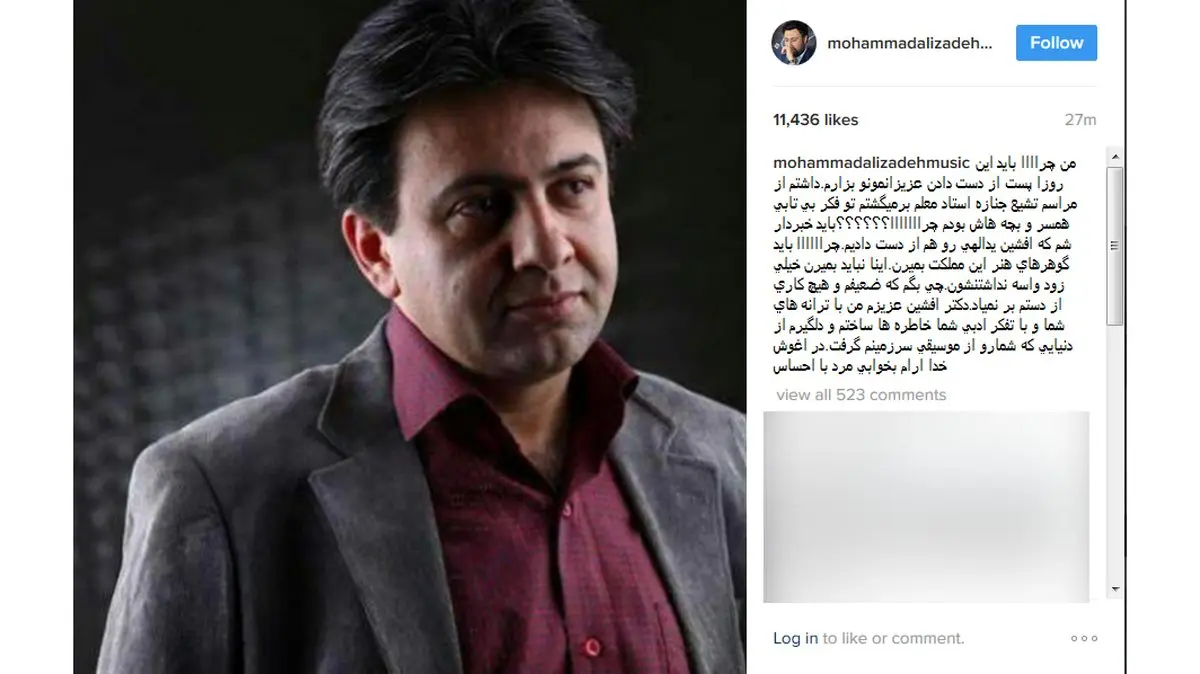Expand view all 523 comments

point(861,394)
